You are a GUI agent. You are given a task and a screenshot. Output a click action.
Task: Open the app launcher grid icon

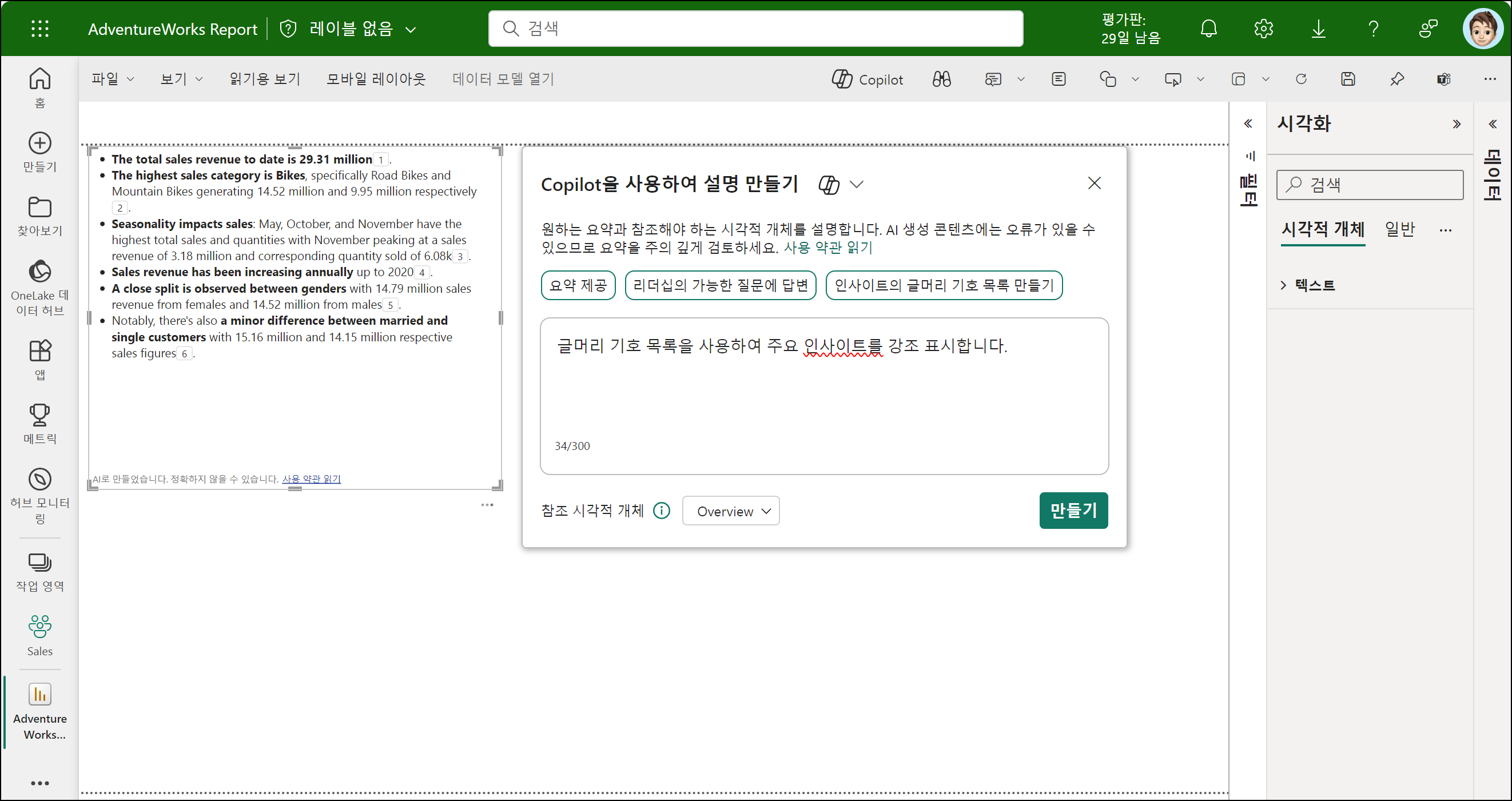[x=40, y=29]
